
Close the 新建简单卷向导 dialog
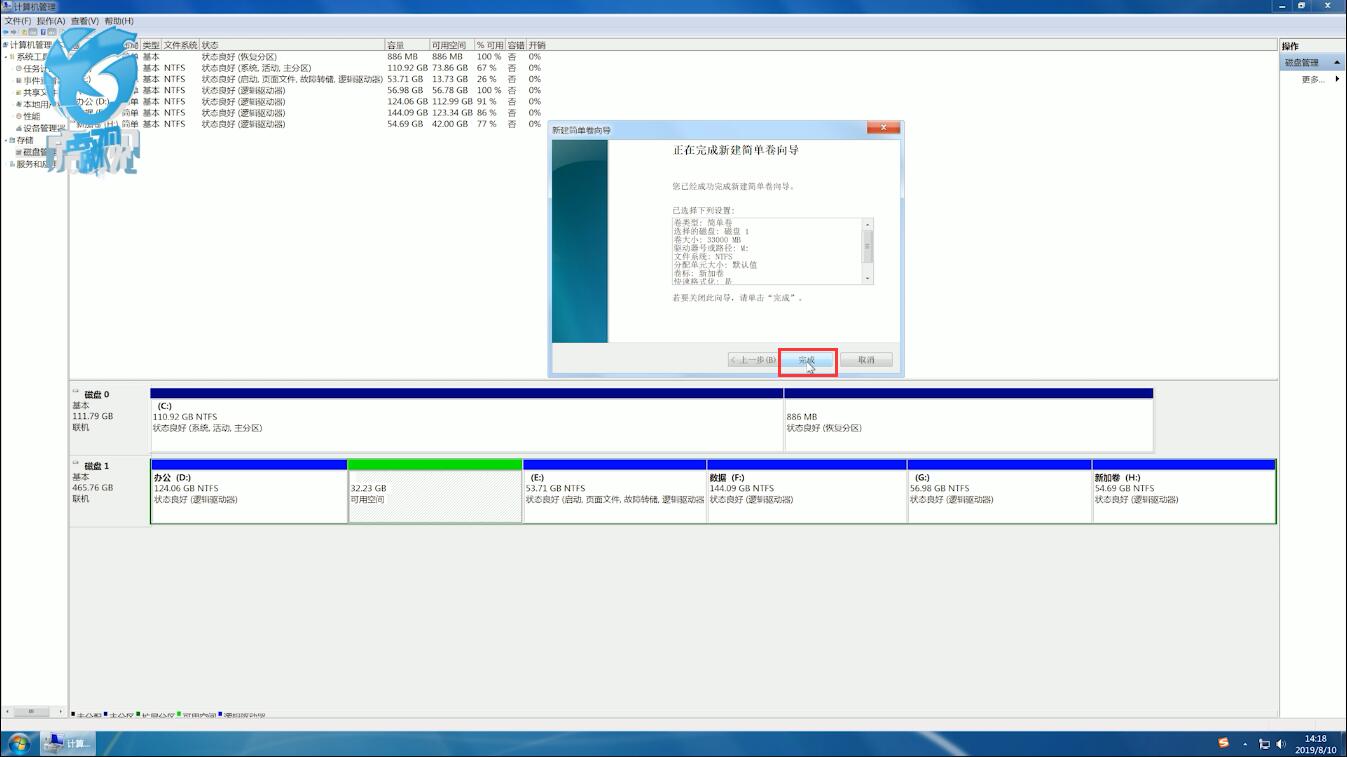pyautogui.click(x=883, y=128)
